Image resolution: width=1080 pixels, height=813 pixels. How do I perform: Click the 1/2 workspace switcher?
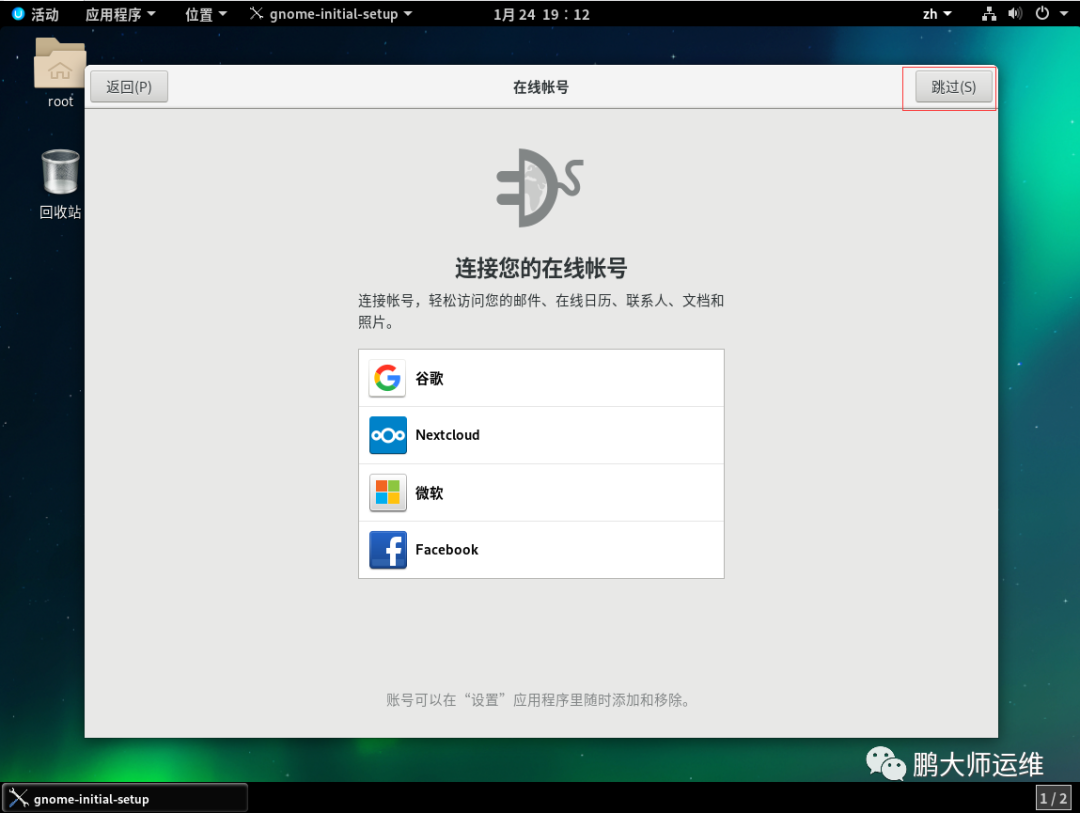tap(1053, 799)
